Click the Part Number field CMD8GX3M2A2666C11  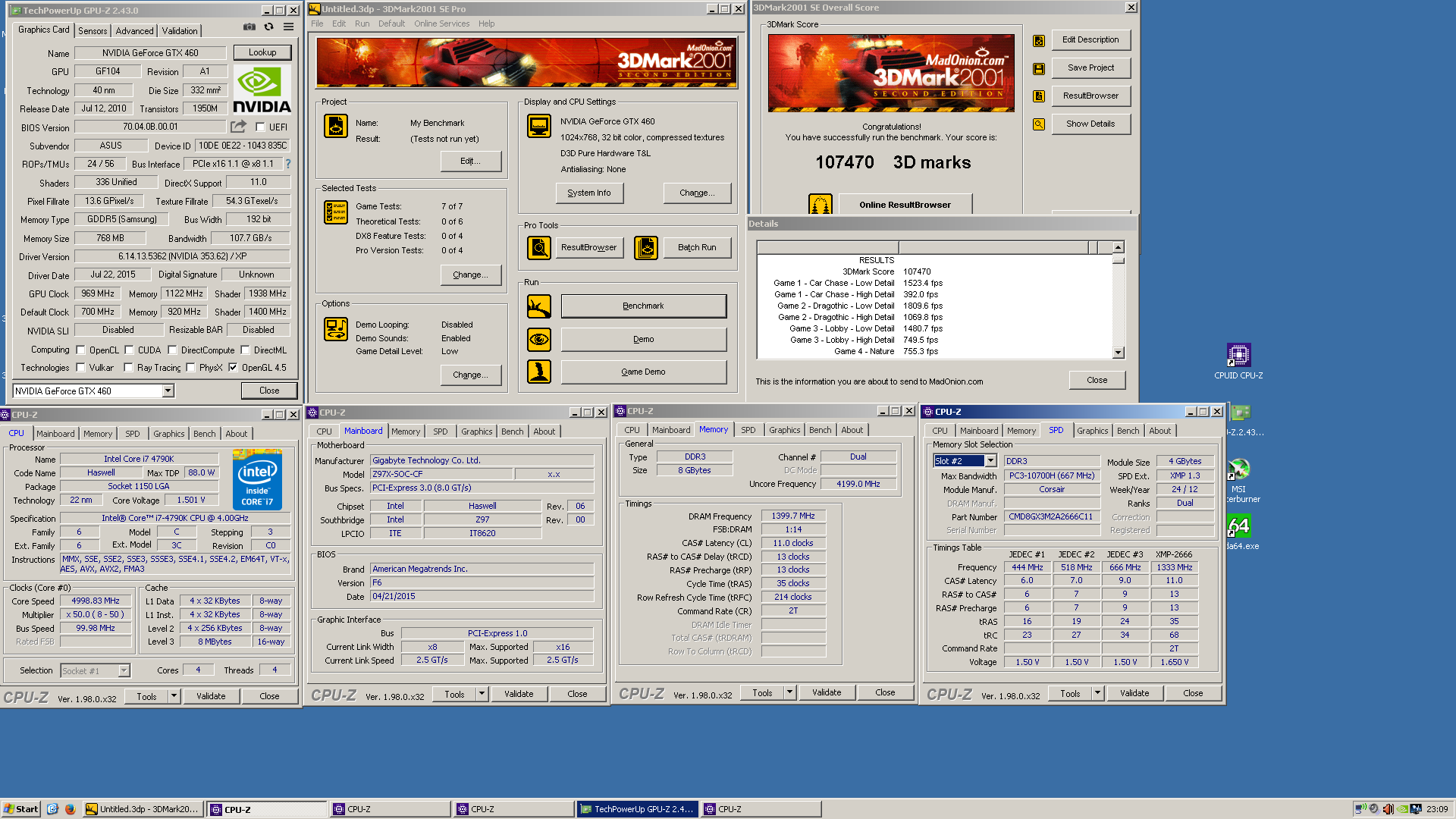tap(1052, 517)
